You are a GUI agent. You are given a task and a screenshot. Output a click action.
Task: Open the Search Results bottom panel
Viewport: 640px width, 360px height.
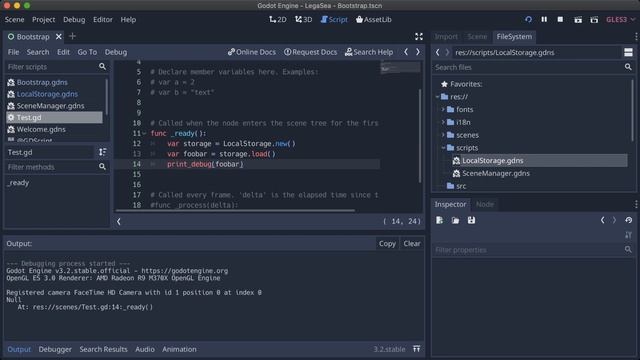coord(103,349)
